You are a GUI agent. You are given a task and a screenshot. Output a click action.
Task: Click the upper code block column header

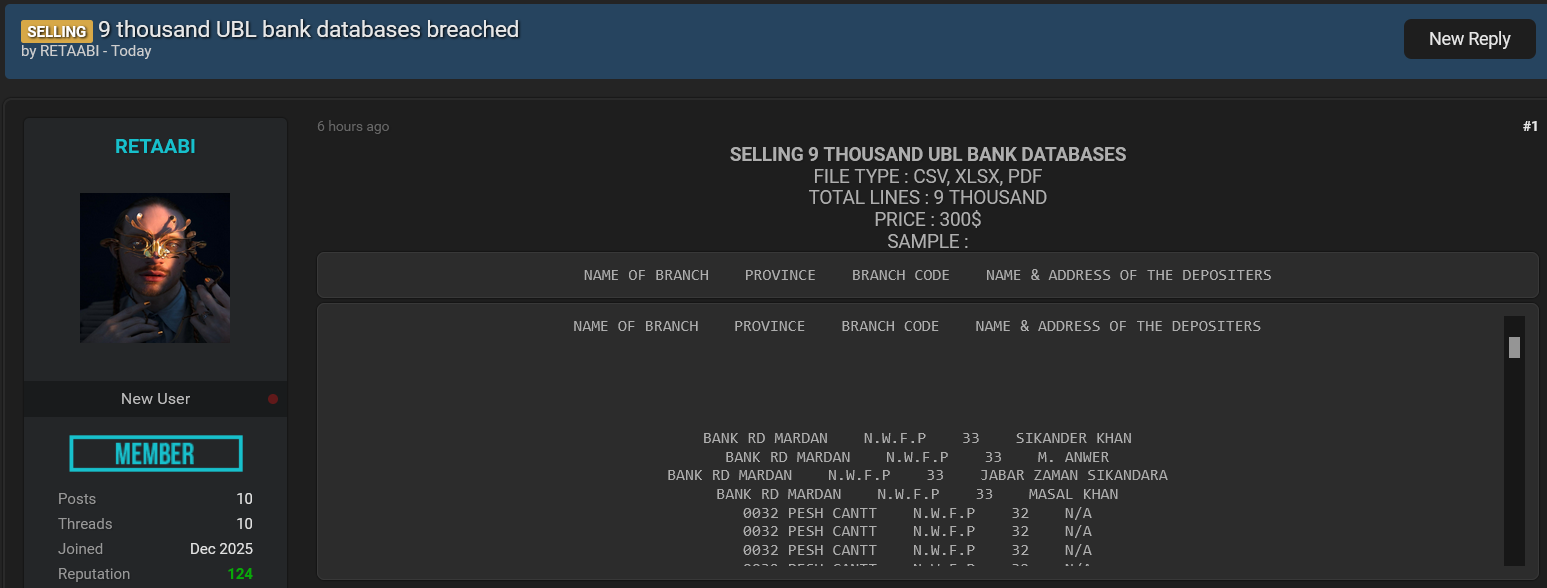point(927,275)
